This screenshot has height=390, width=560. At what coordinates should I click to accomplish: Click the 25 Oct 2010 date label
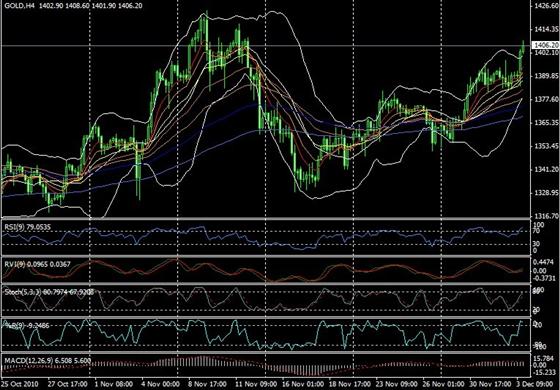click(21, 384)
